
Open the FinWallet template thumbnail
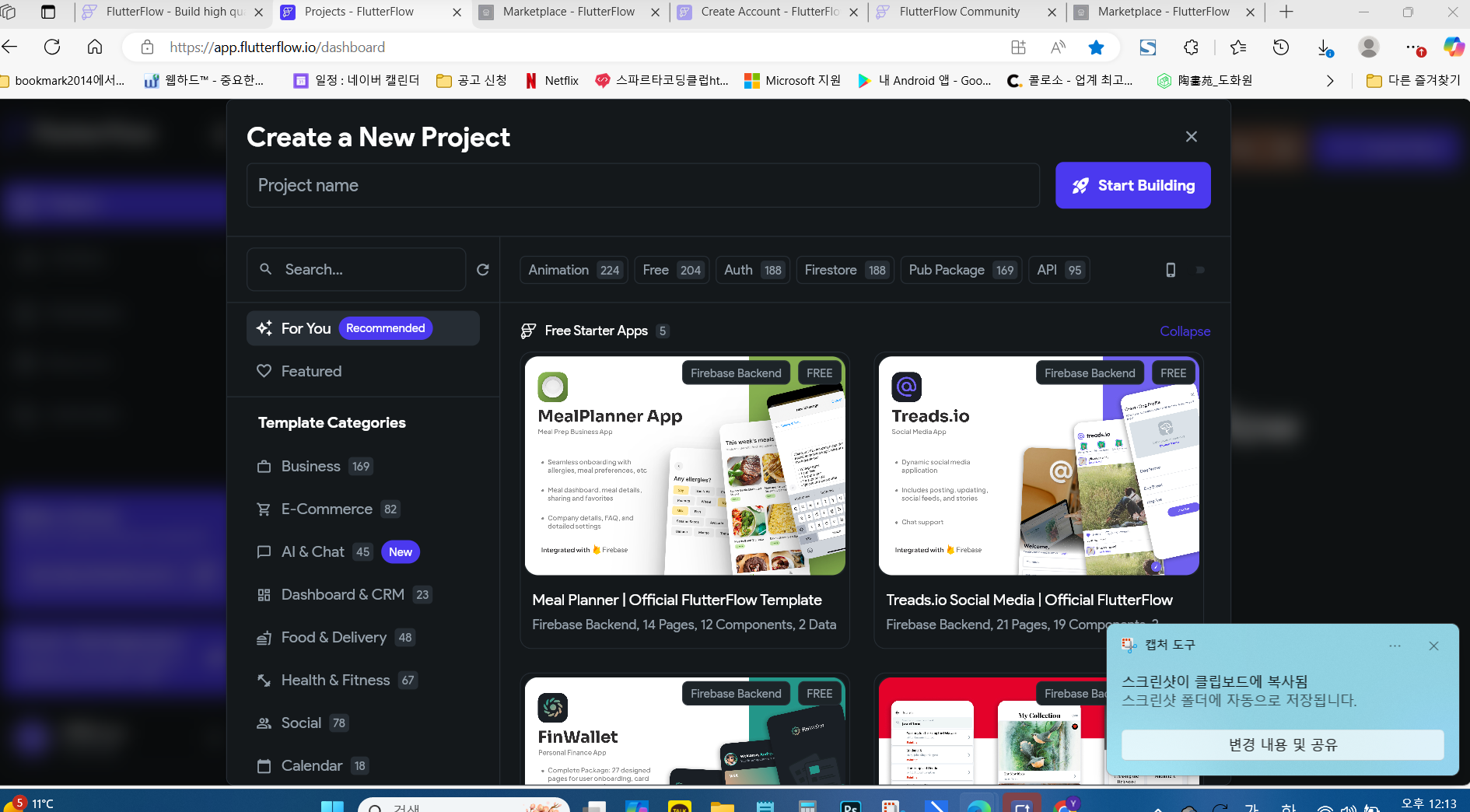click(684, 730)
